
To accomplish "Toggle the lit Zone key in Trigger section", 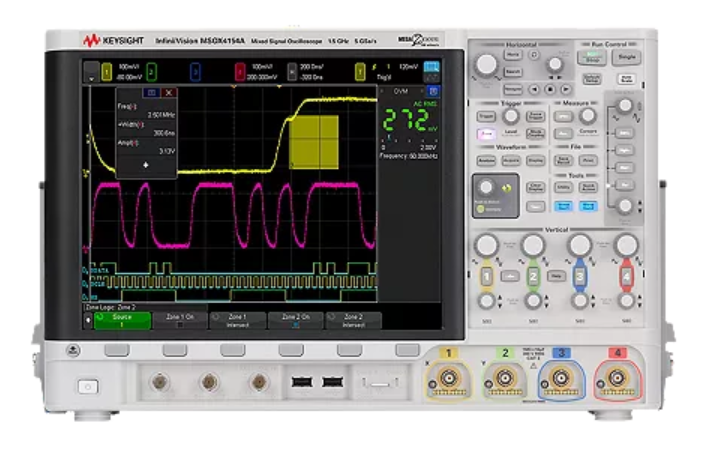I will coord(486,134).
